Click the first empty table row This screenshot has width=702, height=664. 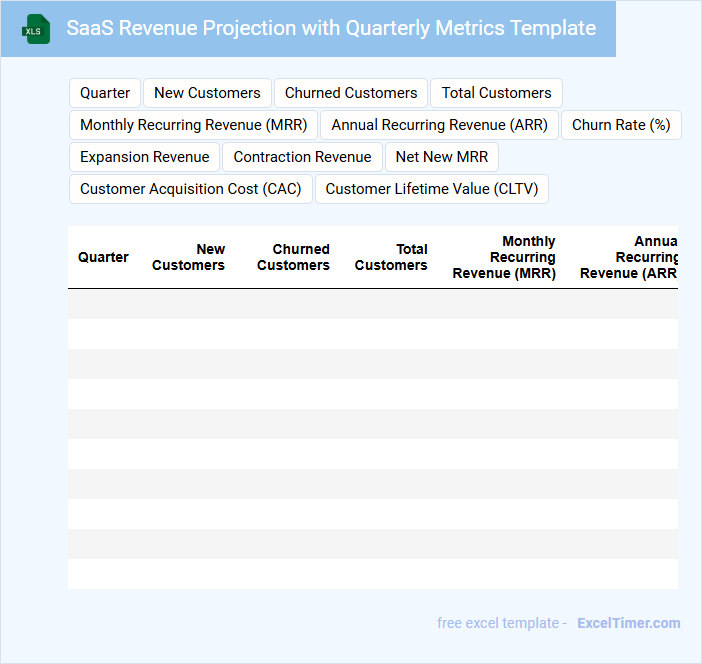[372, 304]
